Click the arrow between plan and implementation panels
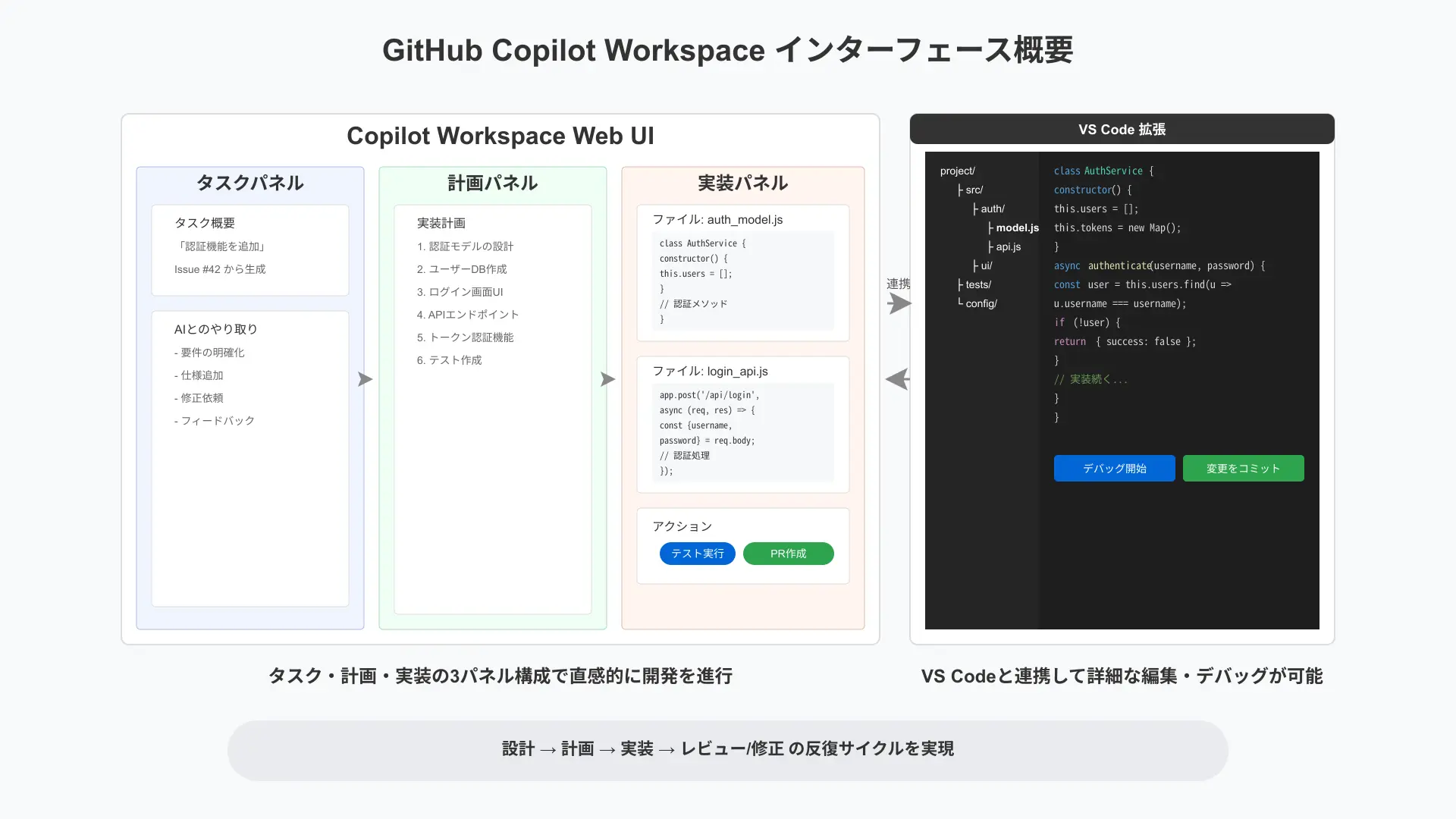The height and width of the screenshot is (819, 1456). (x=608, y=379)
